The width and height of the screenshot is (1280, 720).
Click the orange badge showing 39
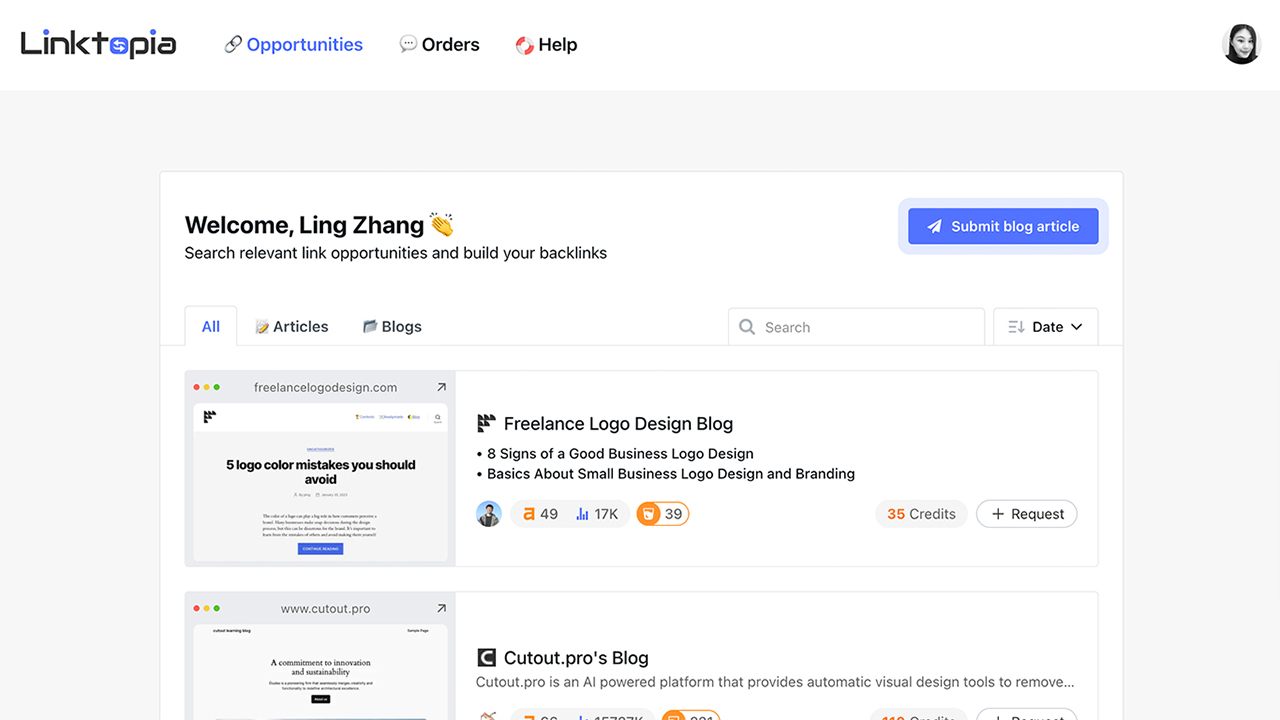(663, 514)
